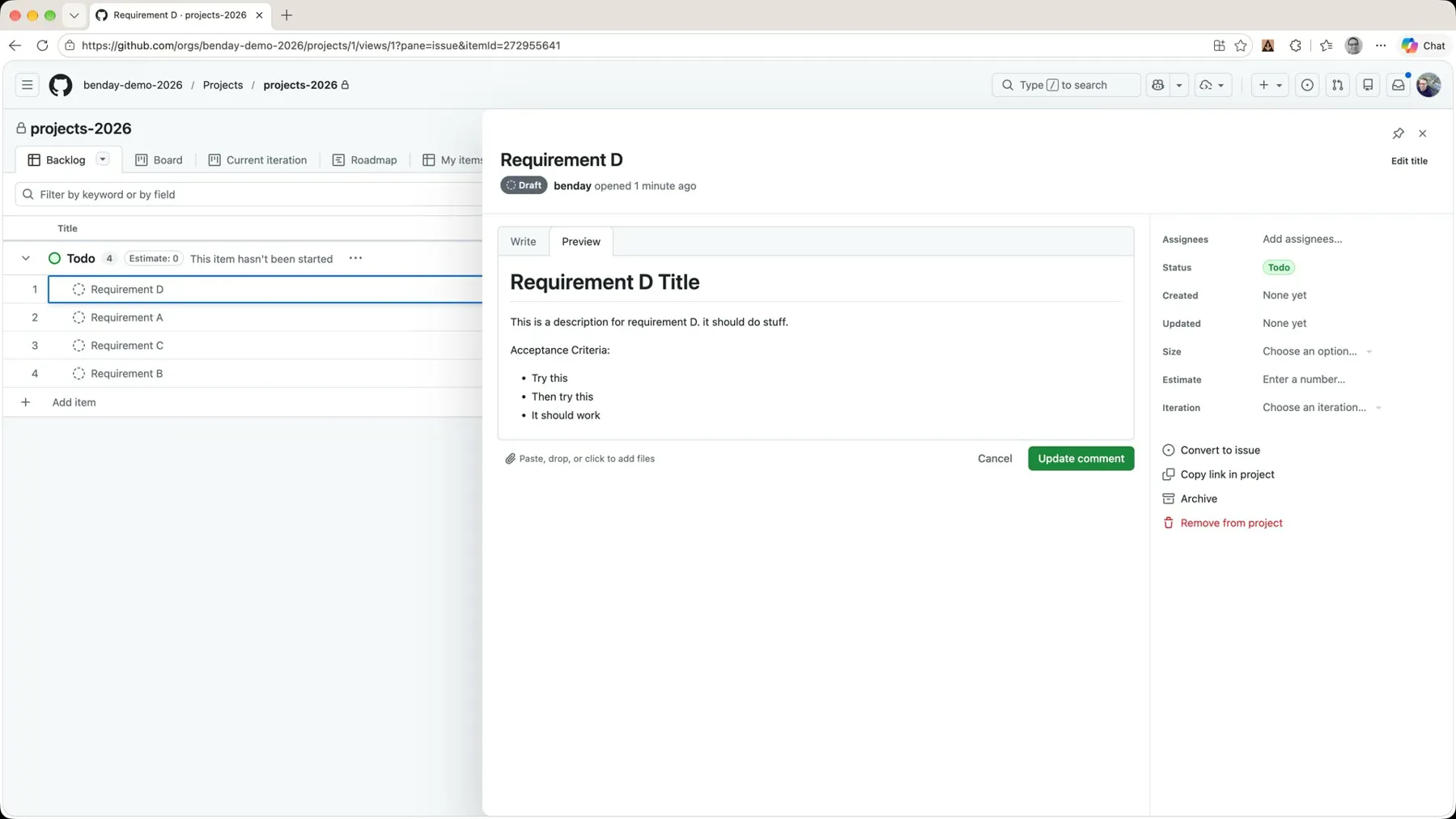Bookmark this page with the star icon
Viewport: 1456px width, 819px height.
pyautogui.click(x=1241, y=45)
